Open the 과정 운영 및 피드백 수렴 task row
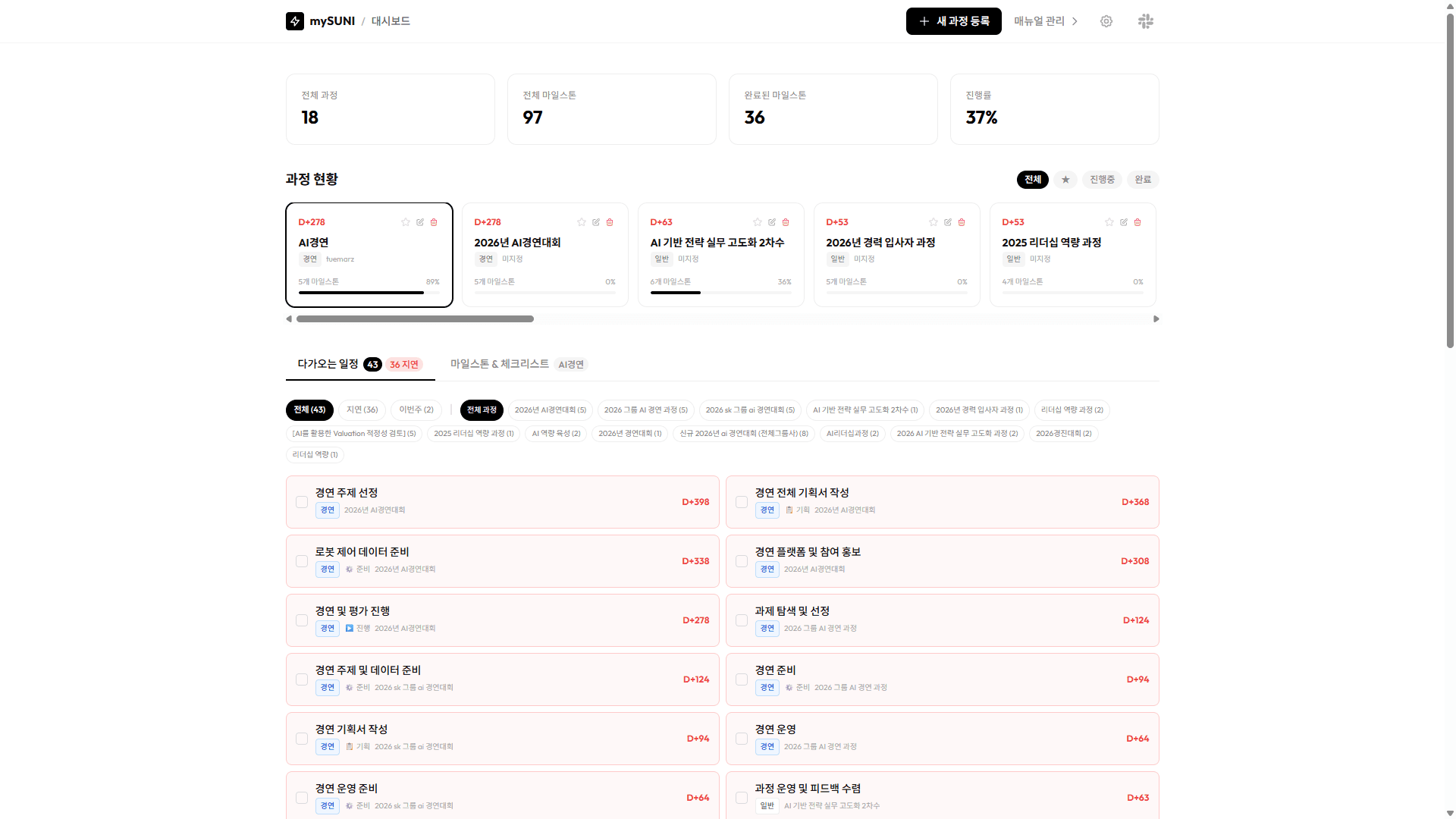 pos(943,795)
